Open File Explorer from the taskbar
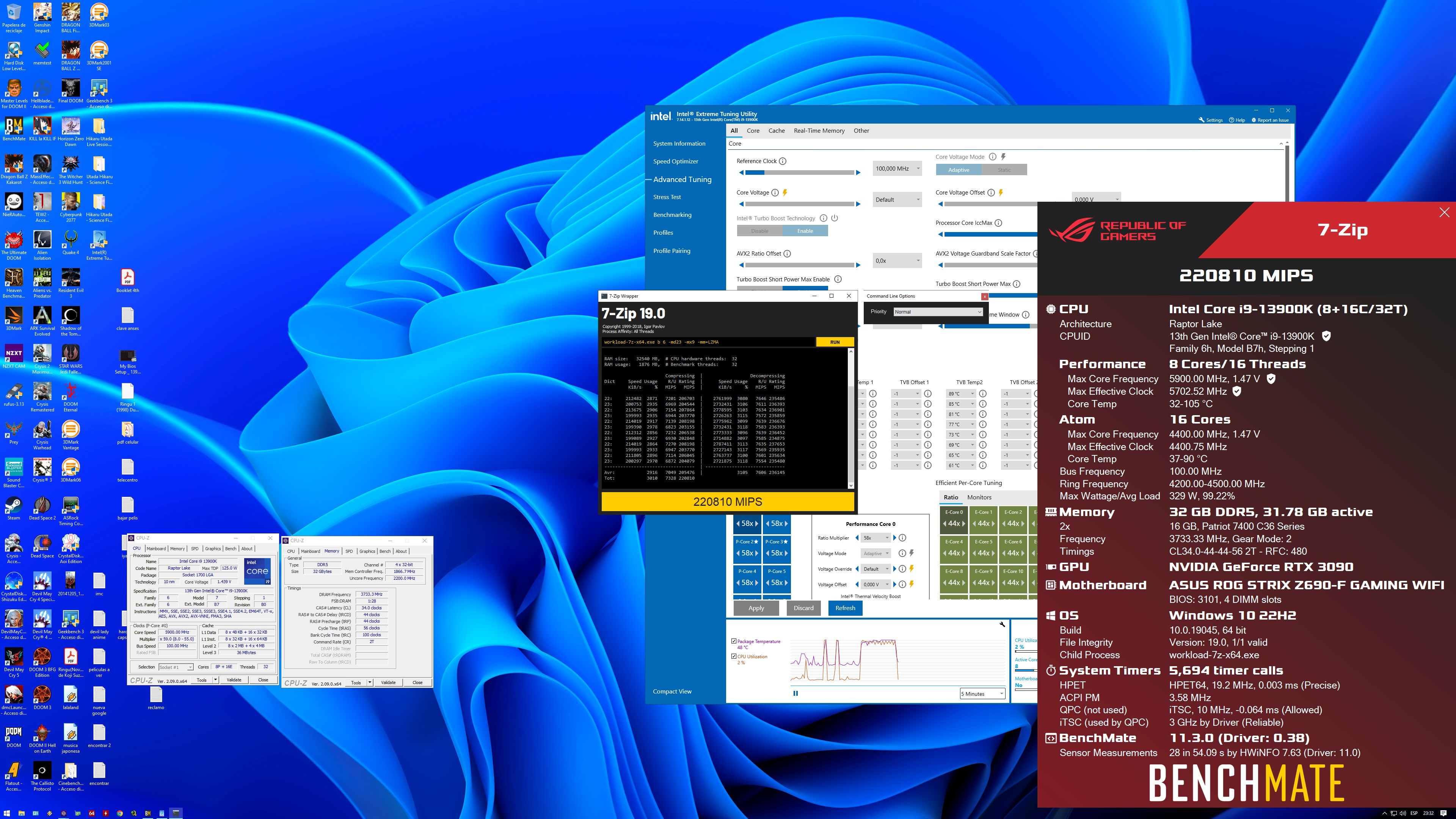 (22, 813)
